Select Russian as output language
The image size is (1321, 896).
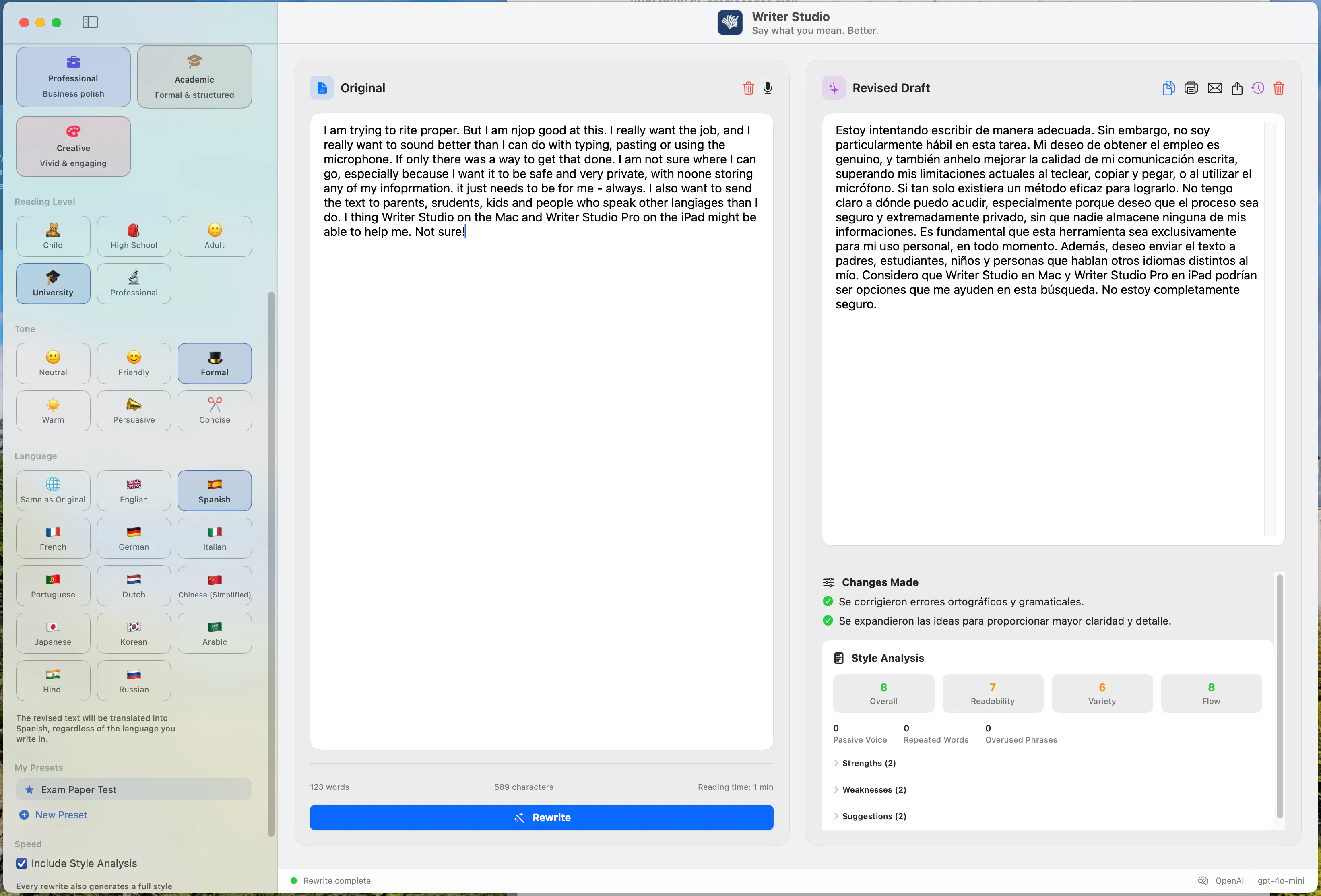click(x=134, y=681)
